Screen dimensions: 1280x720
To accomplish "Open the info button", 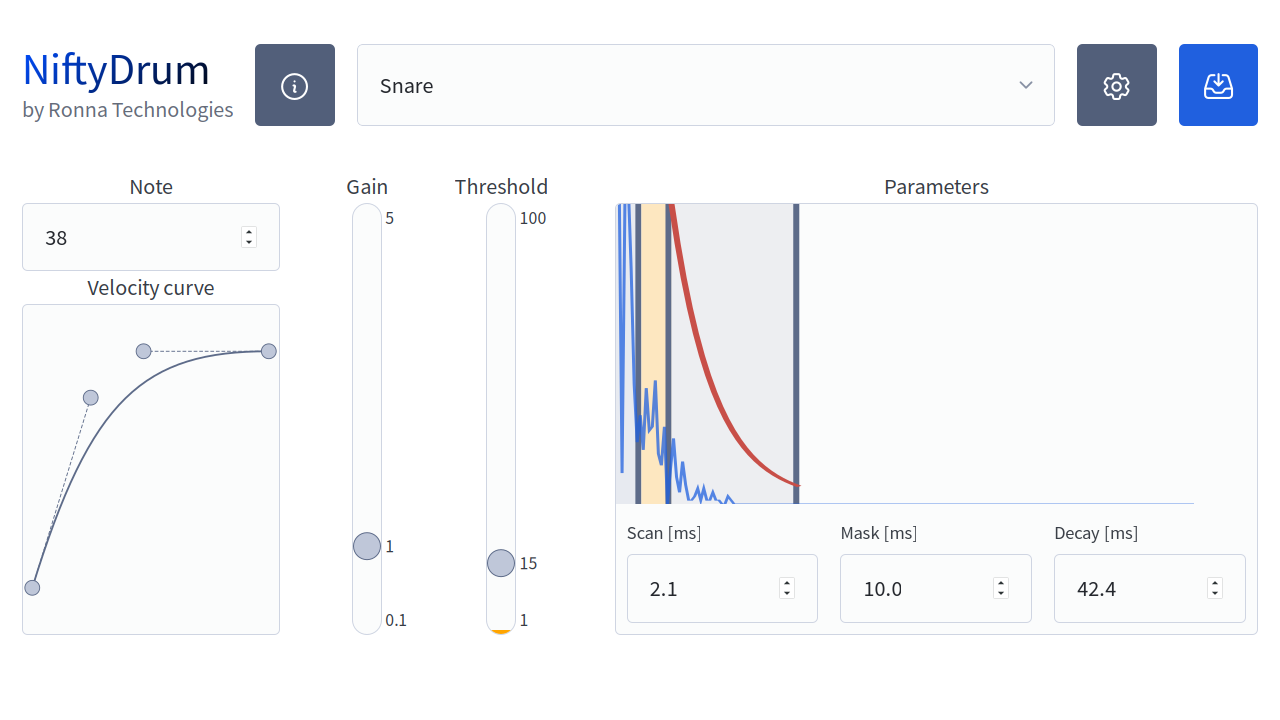I will coord(295,85).
